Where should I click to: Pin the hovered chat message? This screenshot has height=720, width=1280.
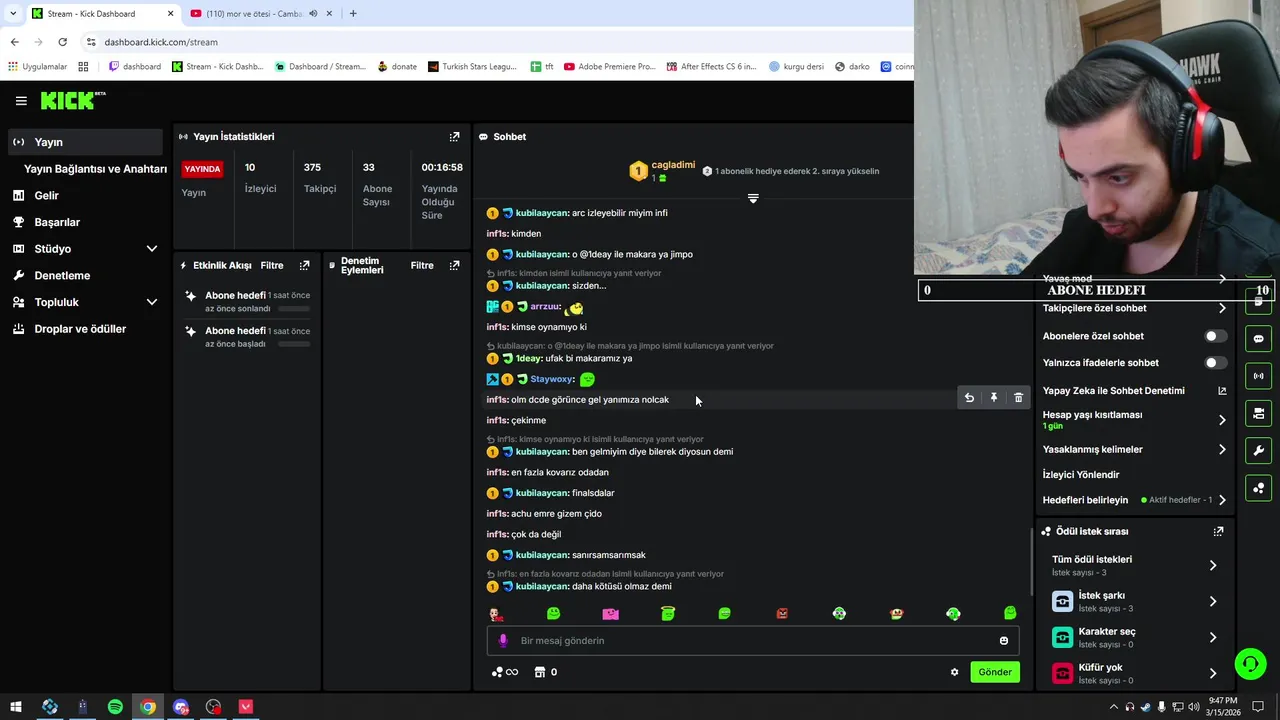pos(994,398)
